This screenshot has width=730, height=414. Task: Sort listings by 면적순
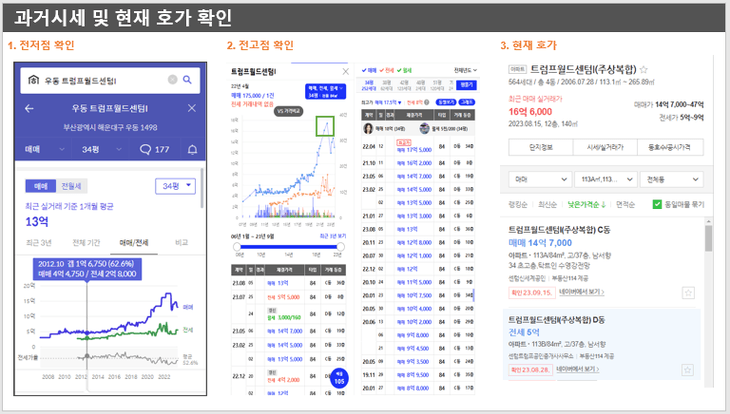click(x=625, y=204)
